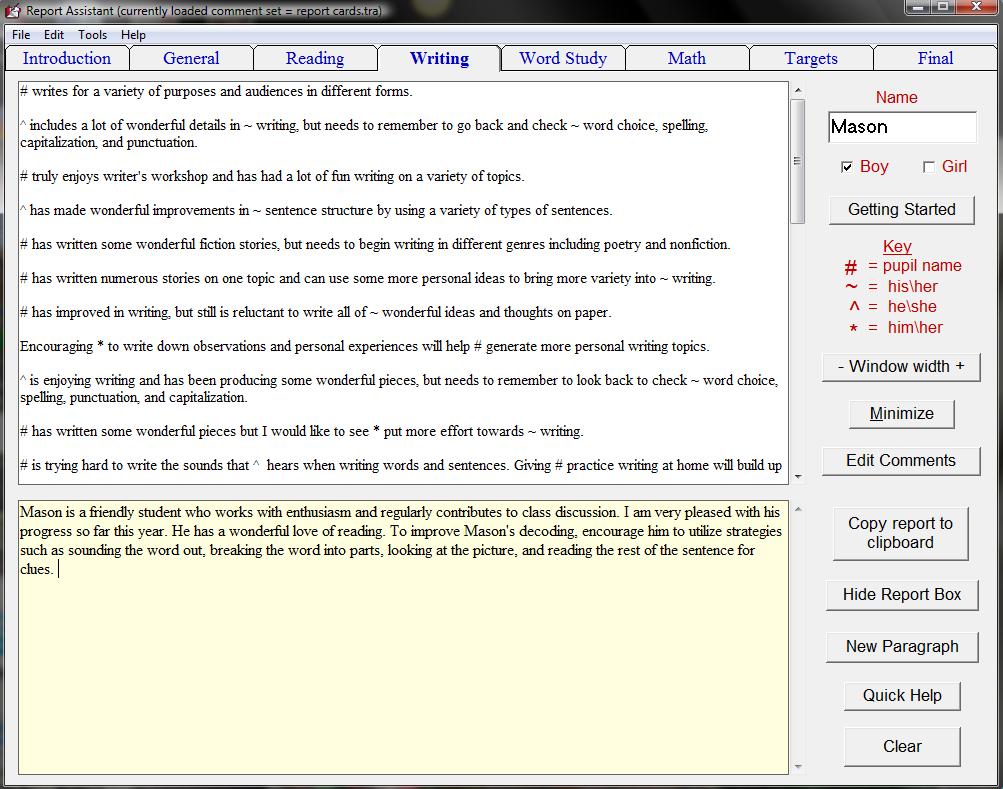Screen dimensions: 1003x789
Task: Adjust the Window width stepper button
Action: [x=900, y=366]
